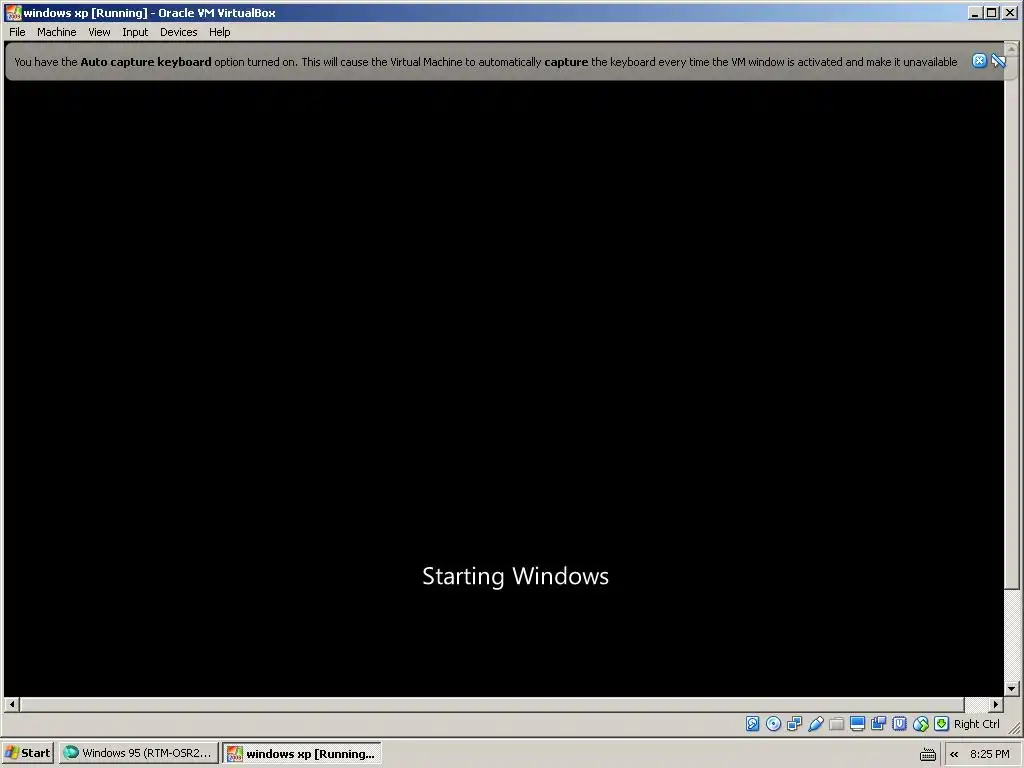Dismiss the Auto capture keyboard notification
The width and height of the screenshot is (1024, 768).
coord(979,61)
